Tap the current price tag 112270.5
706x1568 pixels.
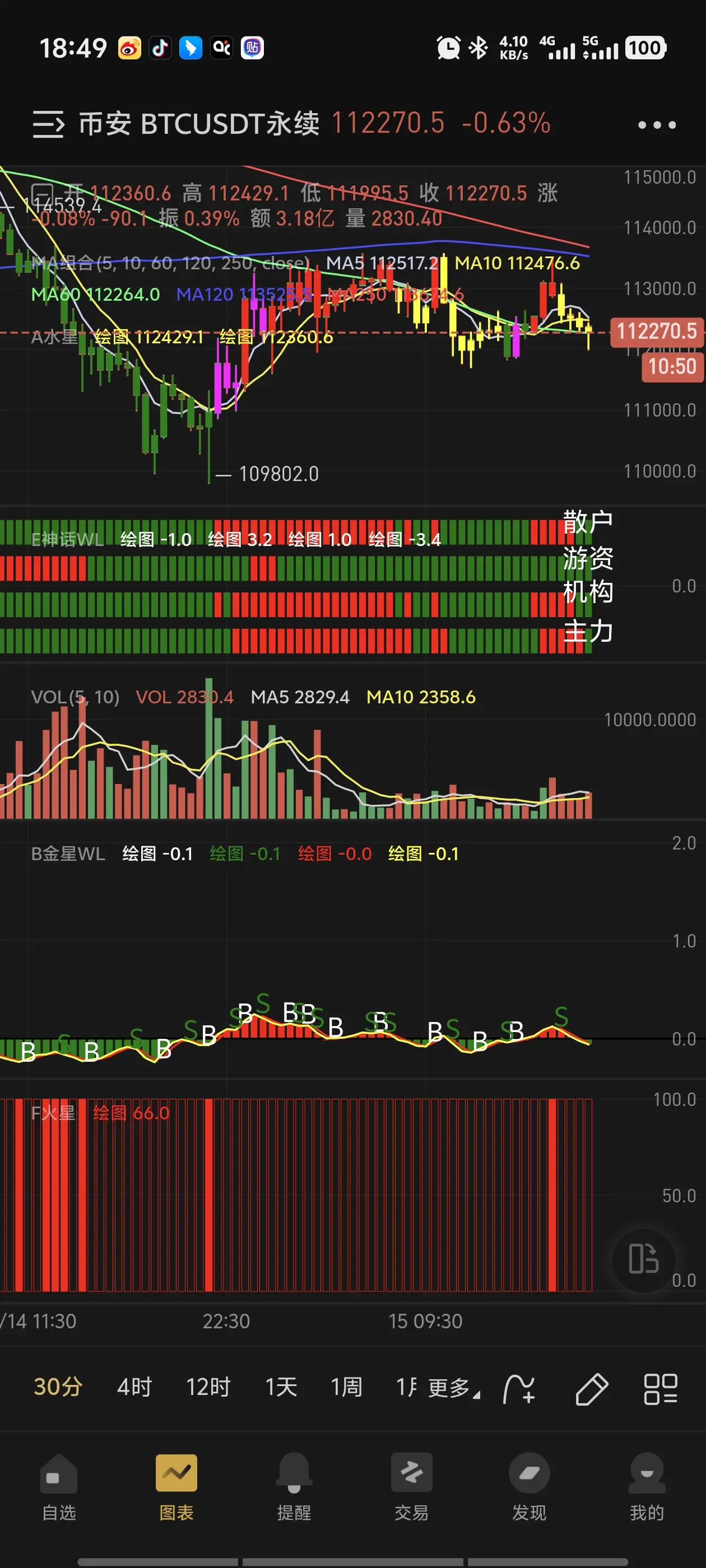click(x=657, y=331)
